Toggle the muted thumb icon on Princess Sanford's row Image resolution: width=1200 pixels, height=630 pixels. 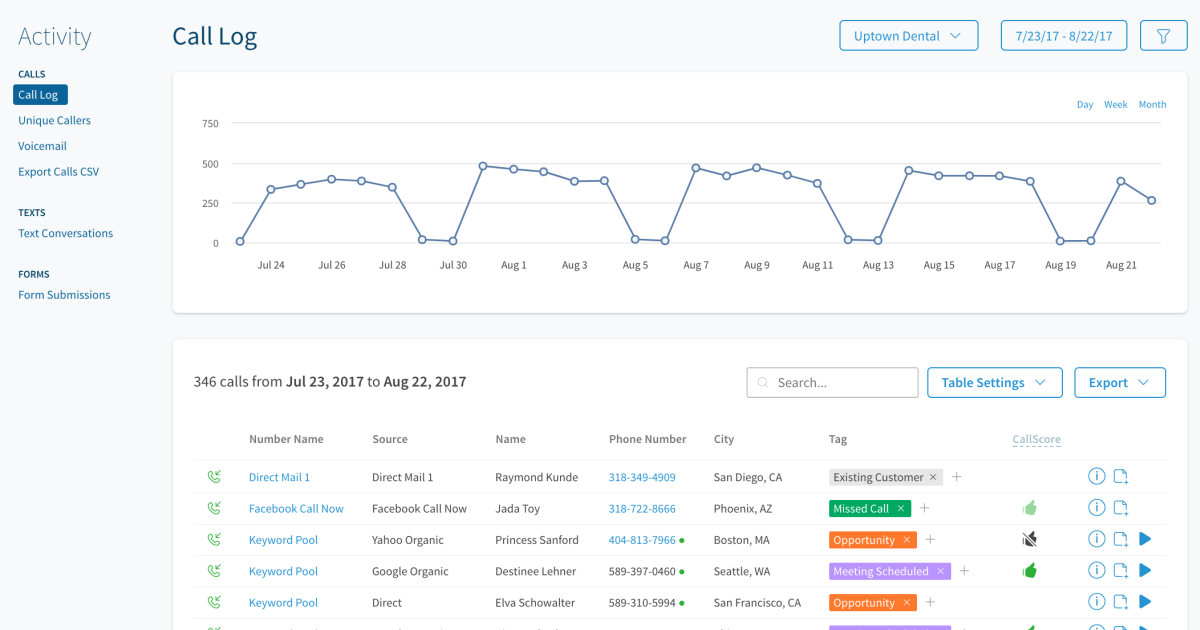point(1029,539)
